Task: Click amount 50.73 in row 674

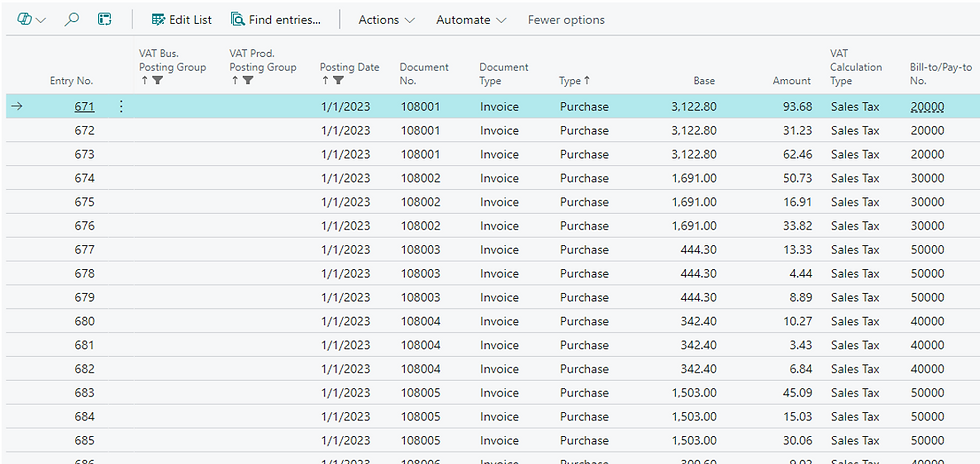Action: tap(798, 178)
